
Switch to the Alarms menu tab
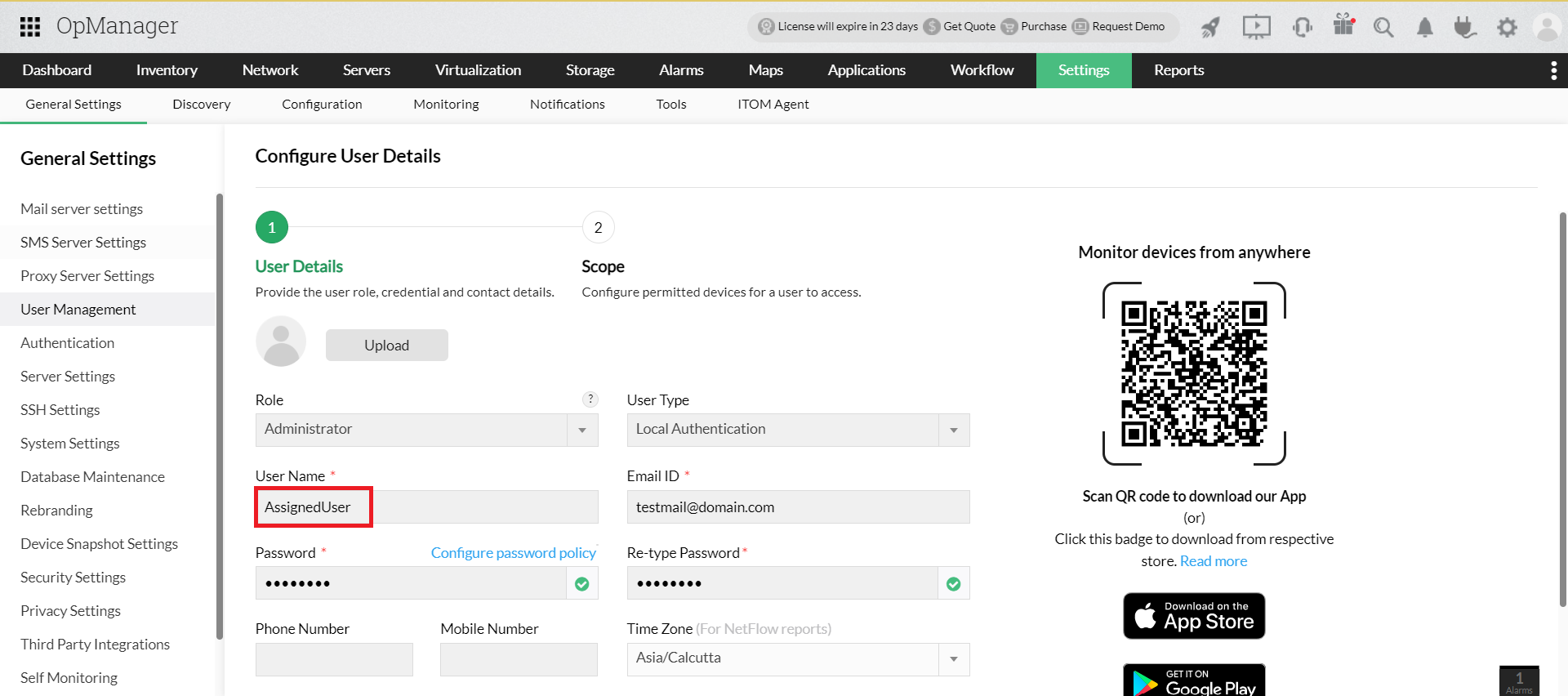[681, 70]
